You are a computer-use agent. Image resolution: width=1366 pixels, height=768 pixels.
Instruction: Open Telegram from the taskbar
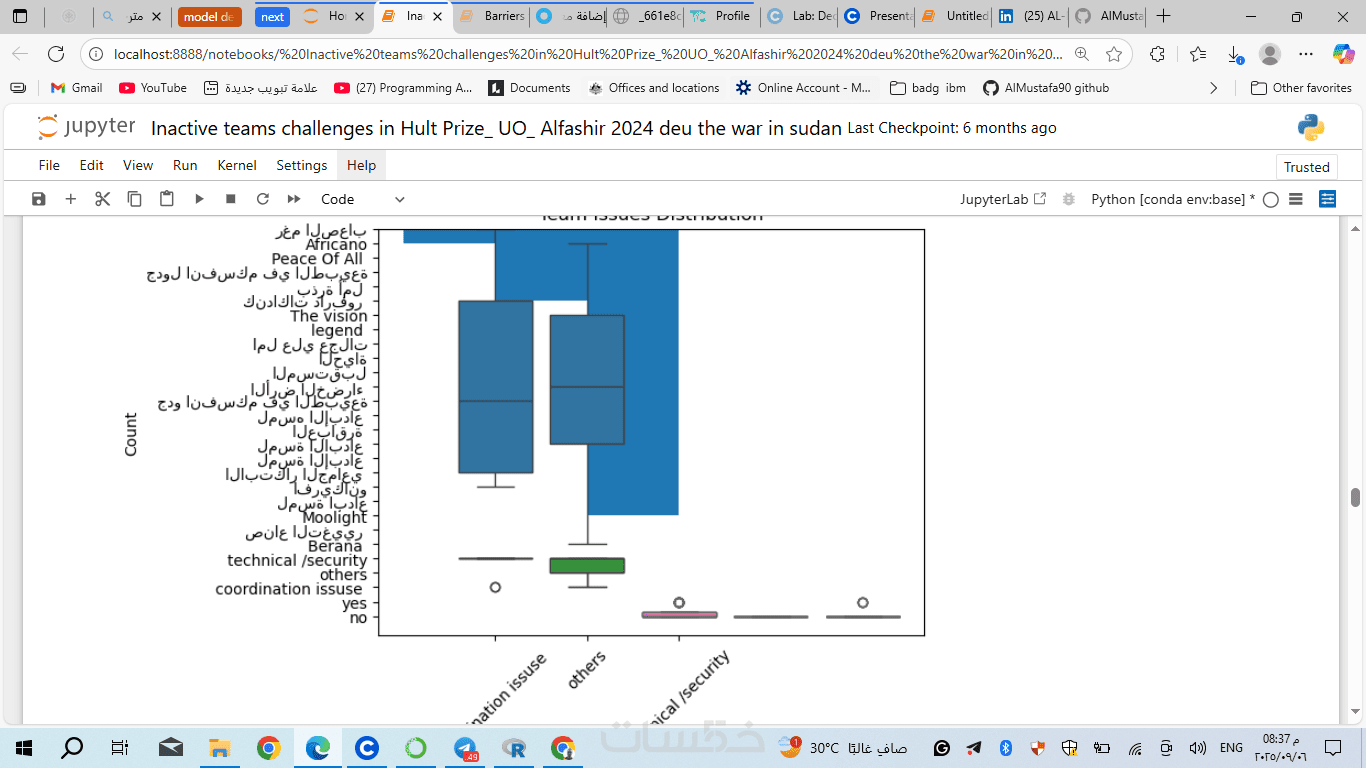pyautogui.click(x=465, y=748)
